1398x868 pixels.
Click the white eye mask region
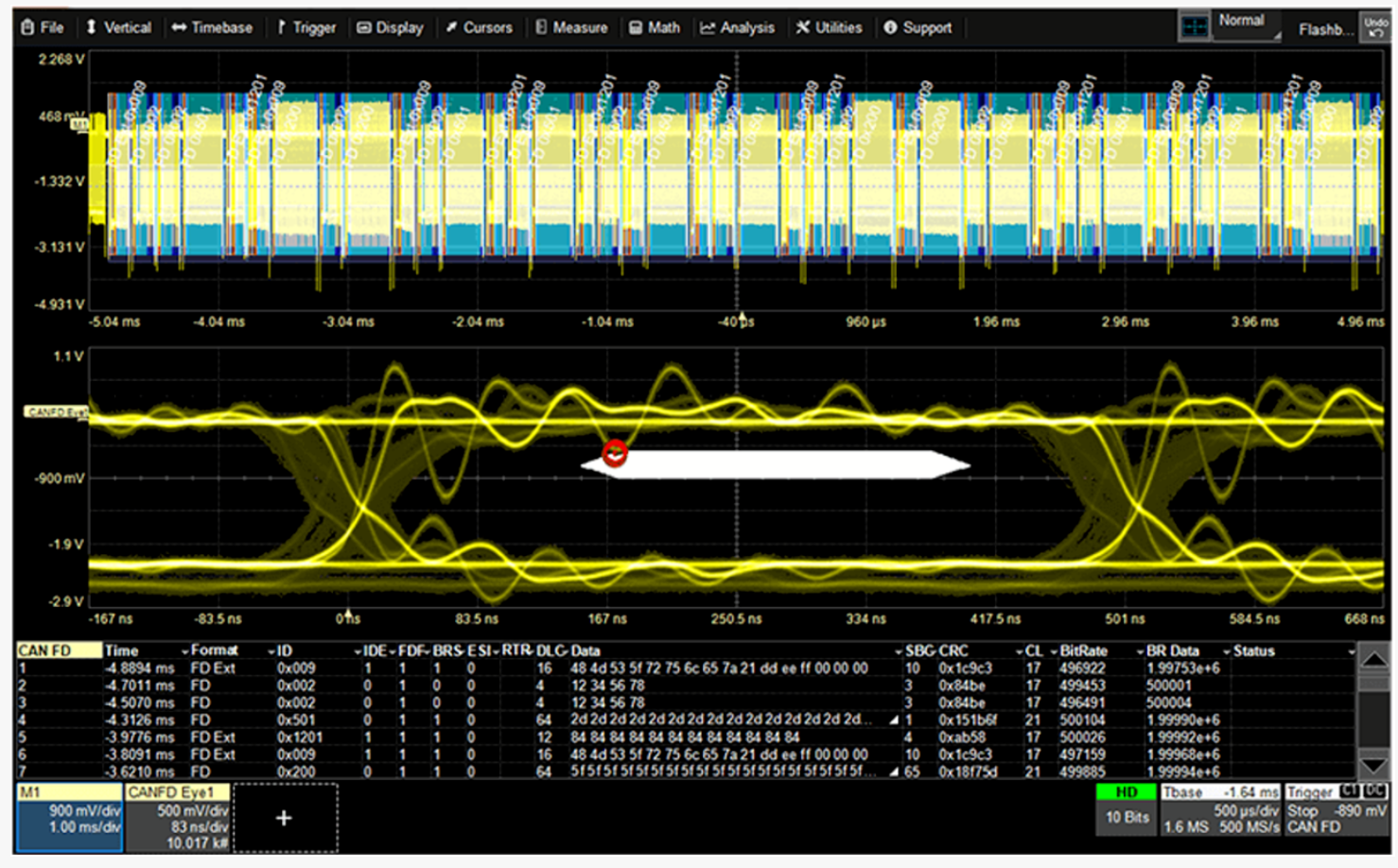coord(776,464)
